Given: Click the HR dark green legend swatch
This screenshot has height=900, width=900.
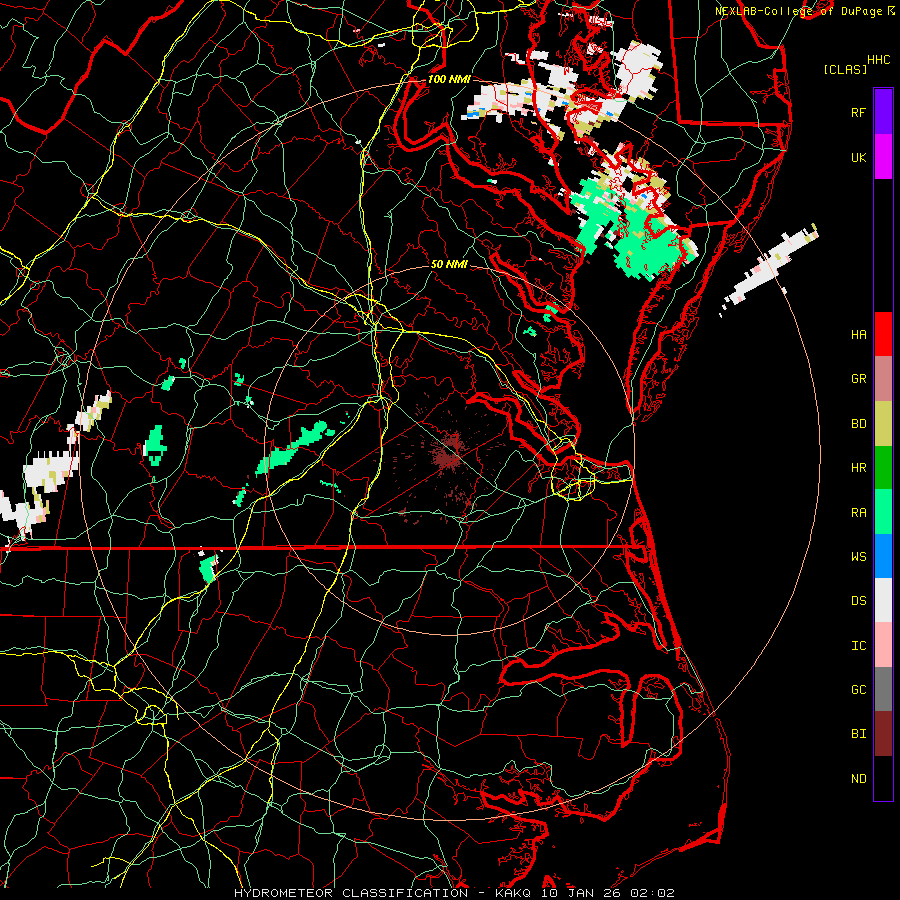Looking at the screenshot, I should [883, 468].
